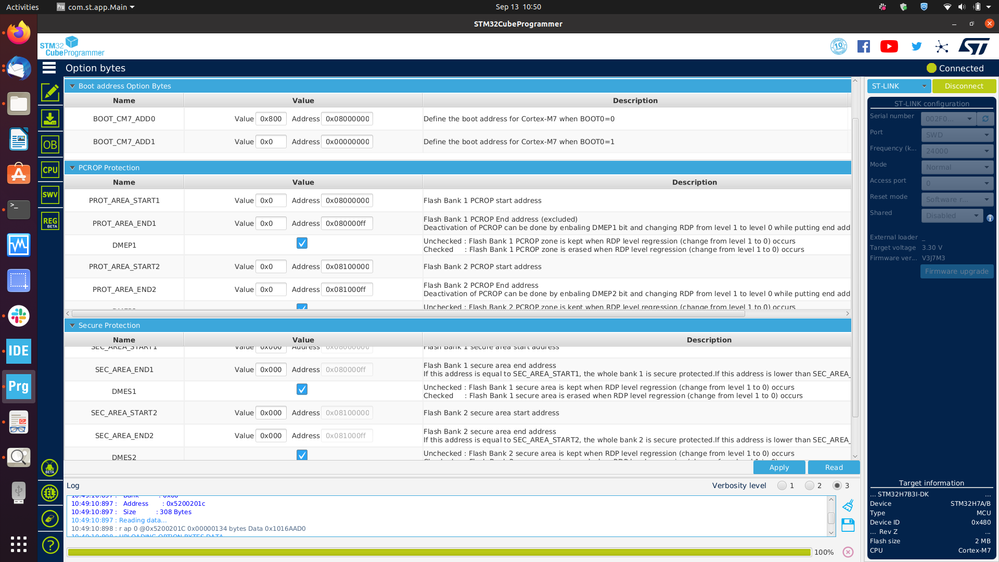The image size is (999, 562).
Task: Open Activities overview in top bar
Action: click(22, 7)
